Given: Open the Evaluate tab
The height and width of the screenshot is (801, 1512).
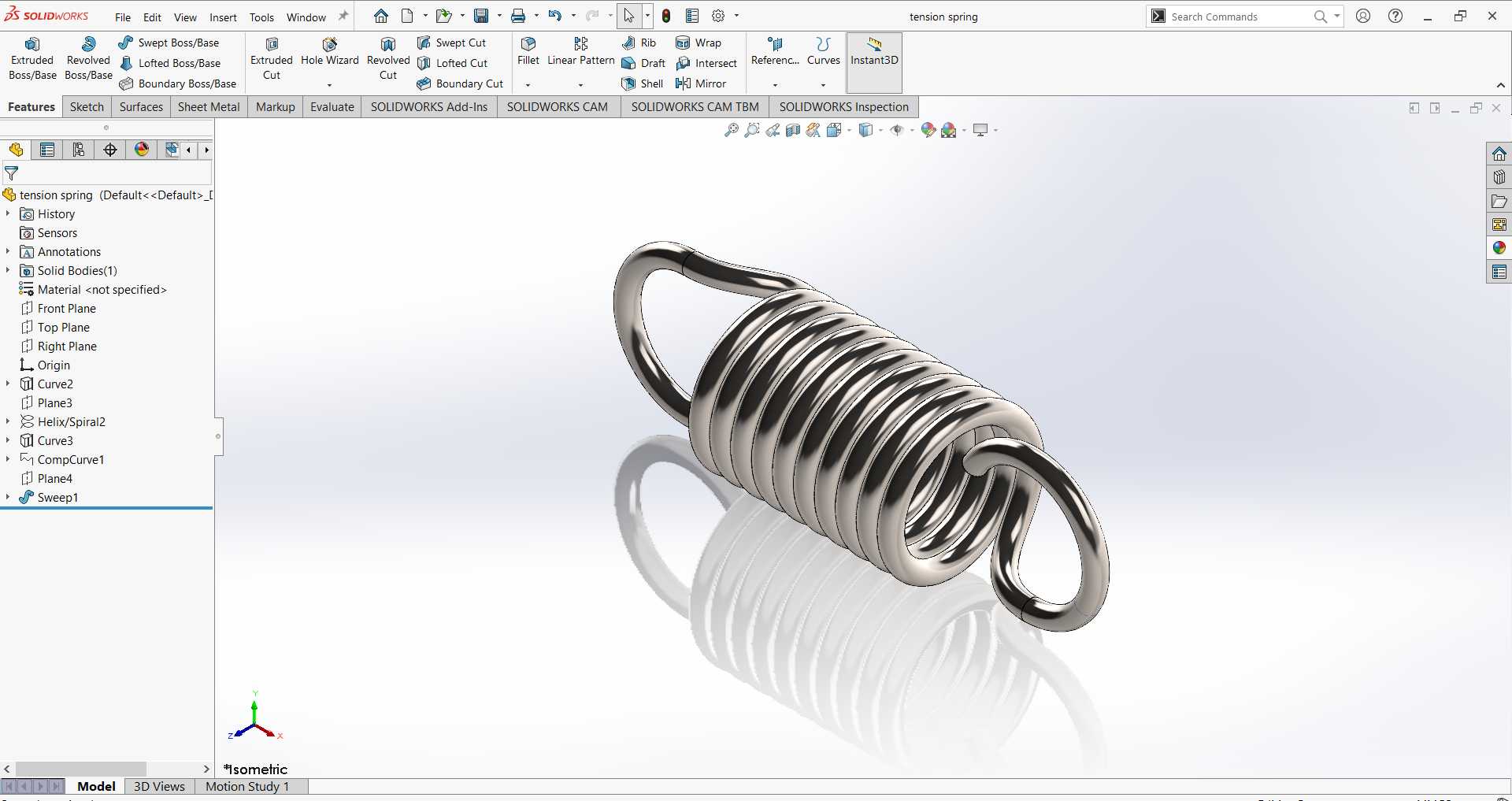Looking at the screenshot, I should [332, 107].
